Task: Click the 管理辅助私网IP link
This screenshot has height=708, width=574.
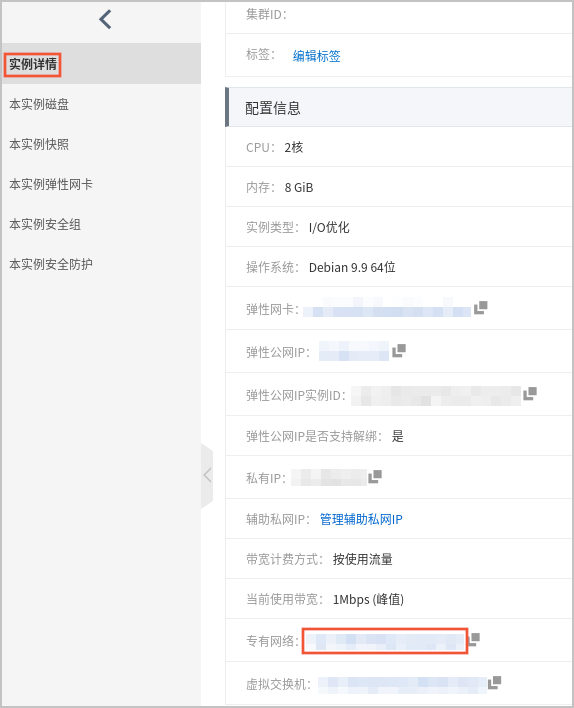Action: pyautogui.click(x=361, y=519)
